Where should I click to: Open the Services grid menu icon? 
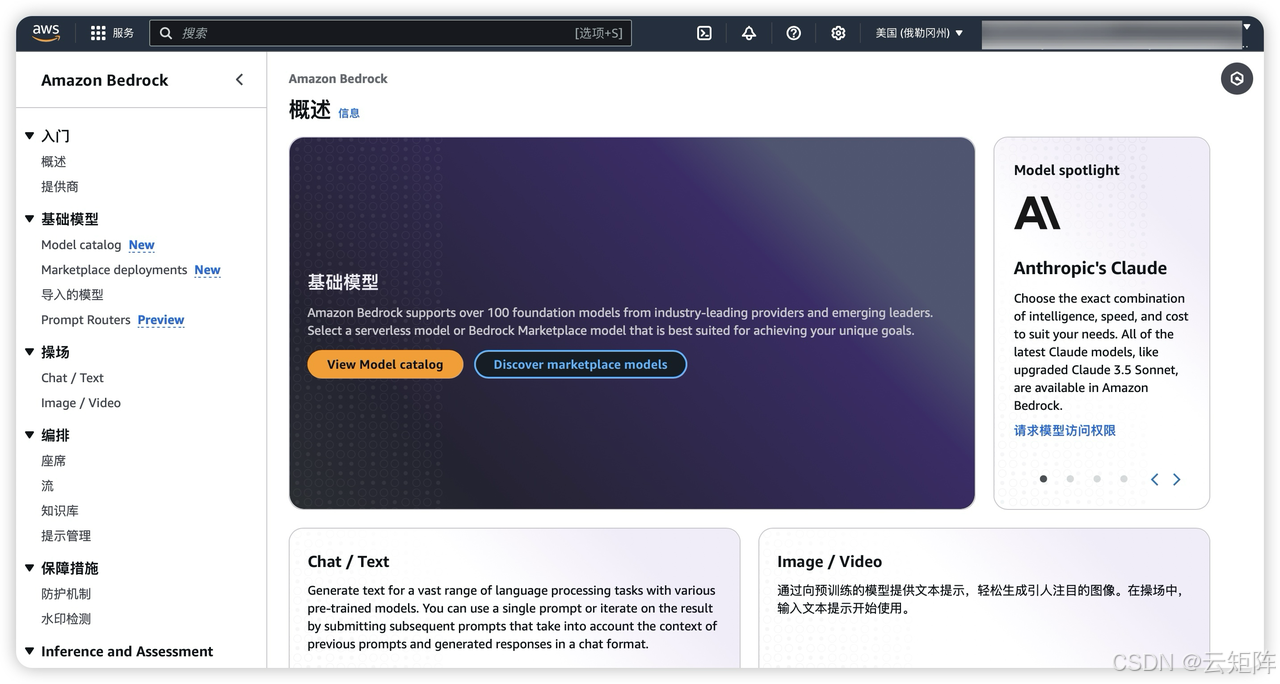pos(98,33)
